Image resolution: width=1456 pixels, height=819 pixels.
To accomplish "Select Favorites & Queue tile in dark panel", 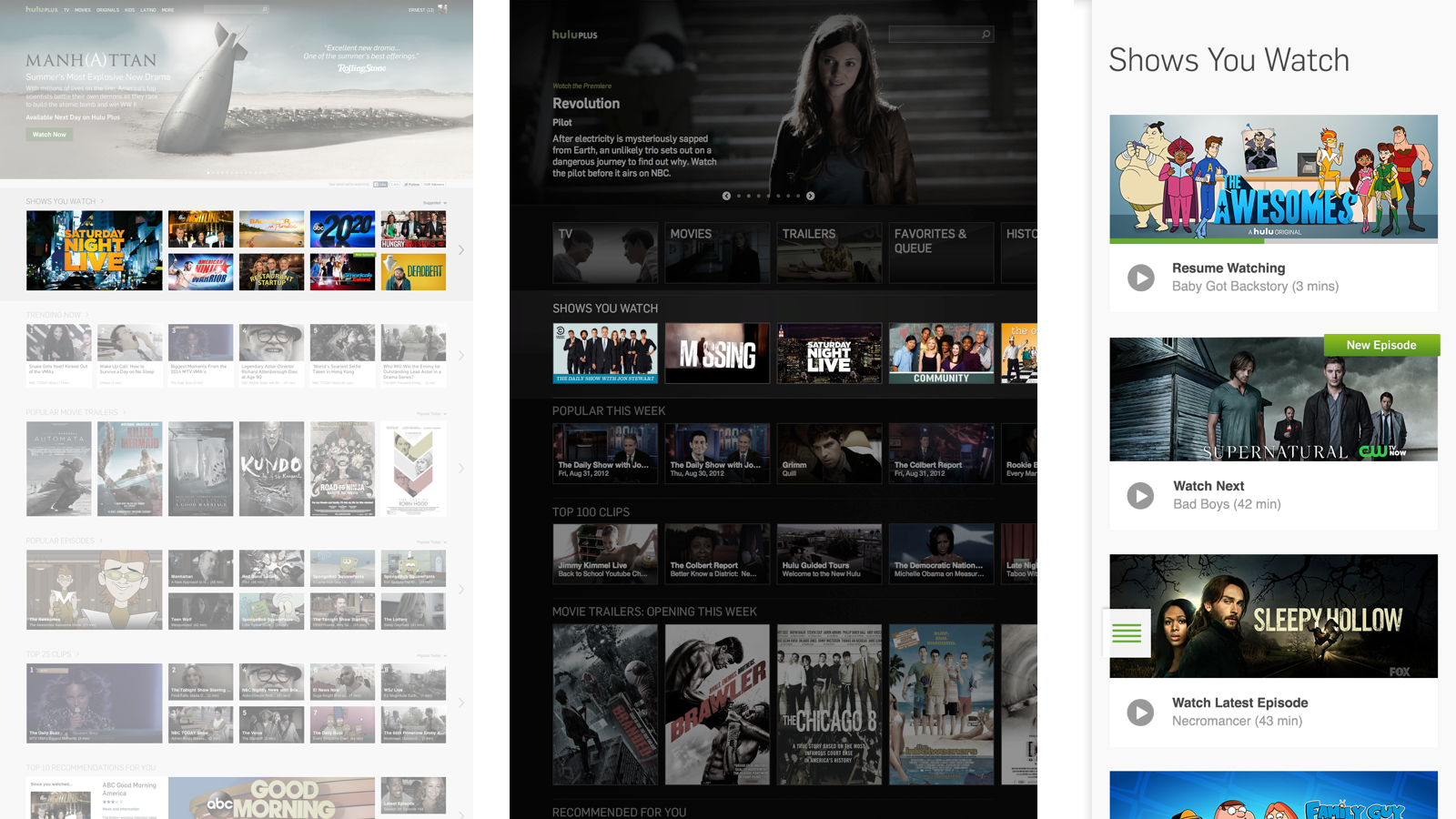I will click(941, 252).
